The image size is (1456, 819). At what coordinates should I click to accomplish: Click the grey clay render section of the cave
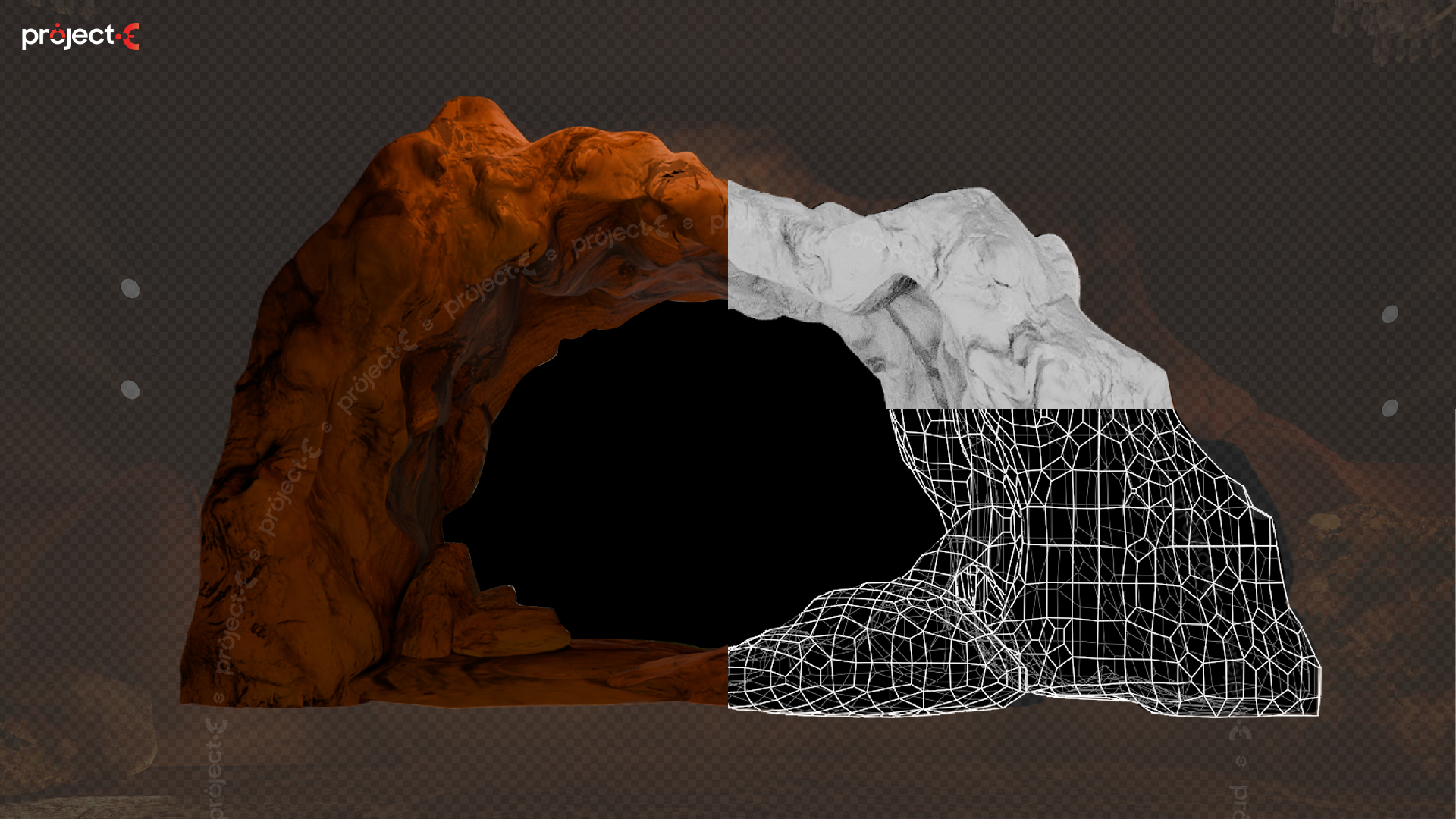click(948, 296)
